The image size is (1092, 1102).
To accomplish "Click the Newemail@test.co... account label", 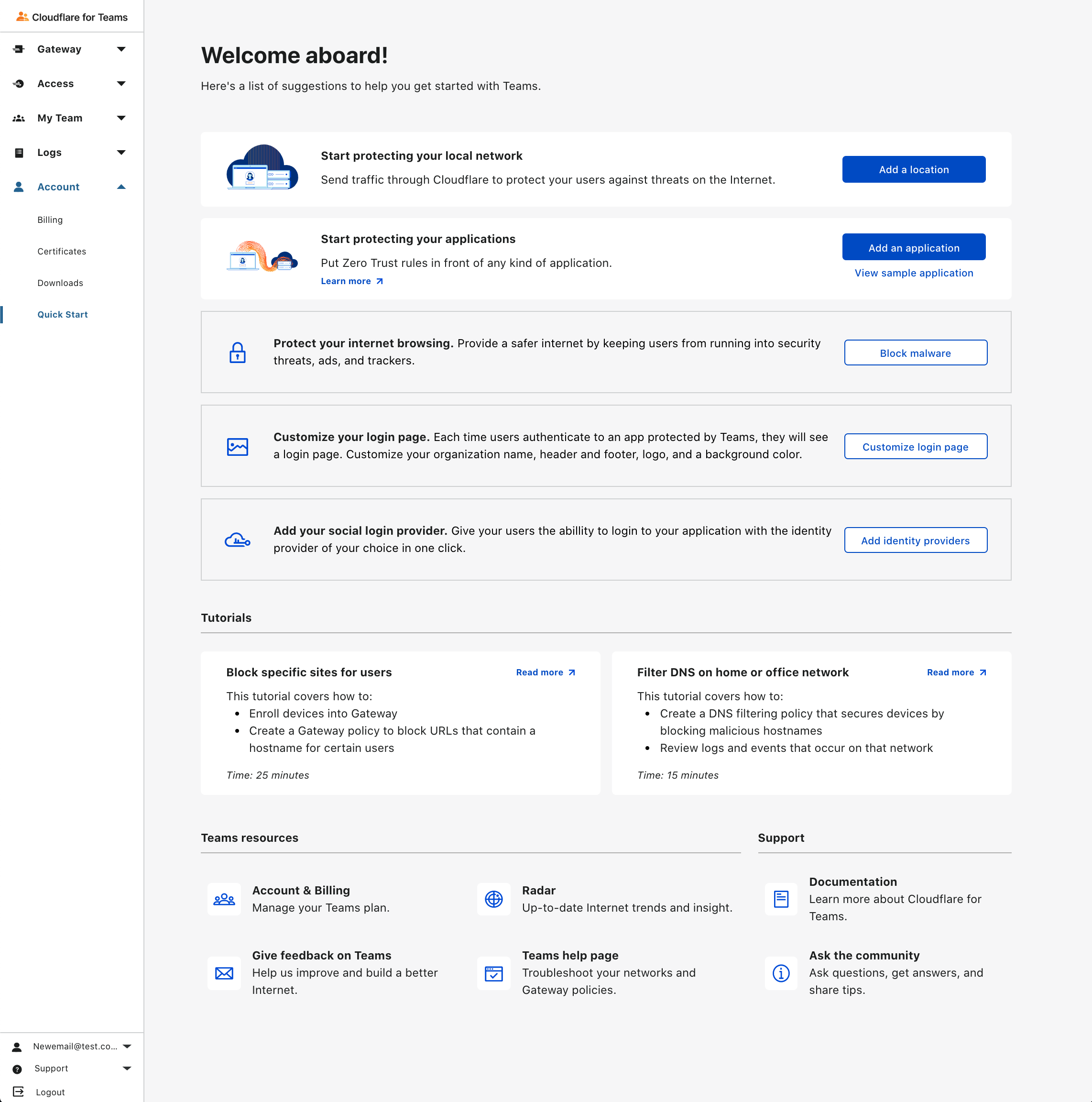I will point(75,1046).
